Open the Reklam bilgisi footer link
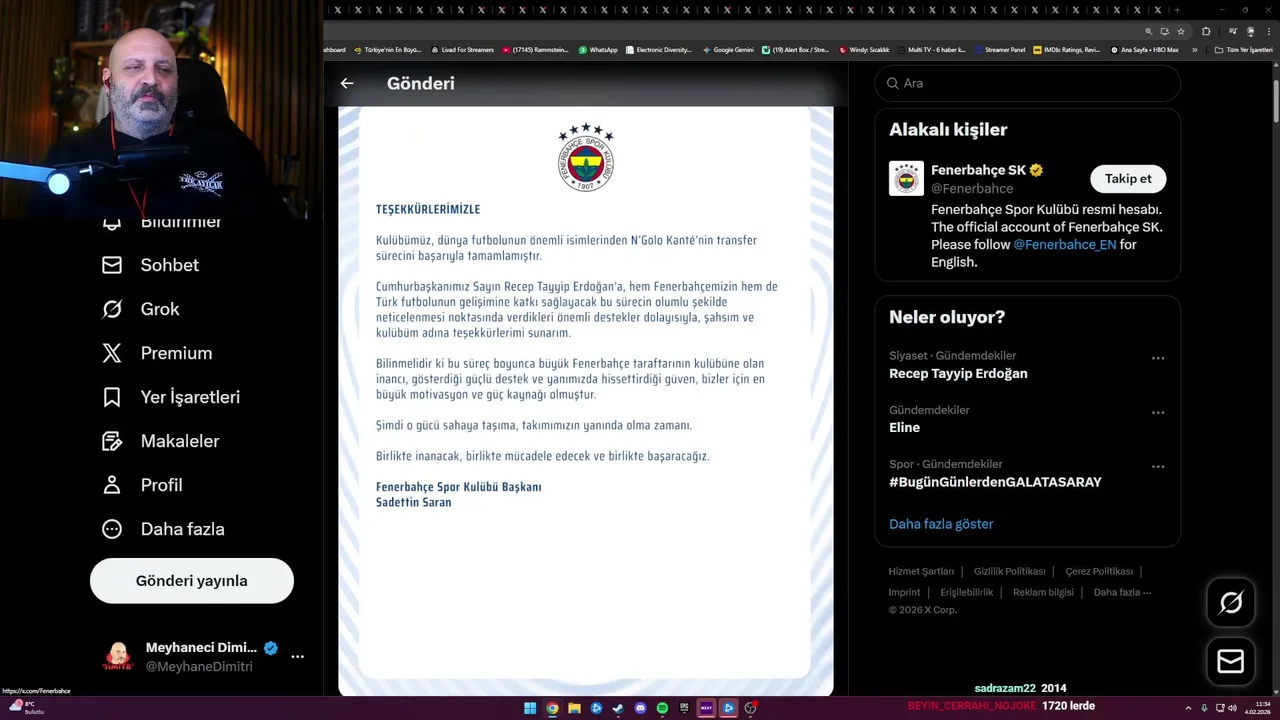 pyautogui.click(x=1043, y=593)
